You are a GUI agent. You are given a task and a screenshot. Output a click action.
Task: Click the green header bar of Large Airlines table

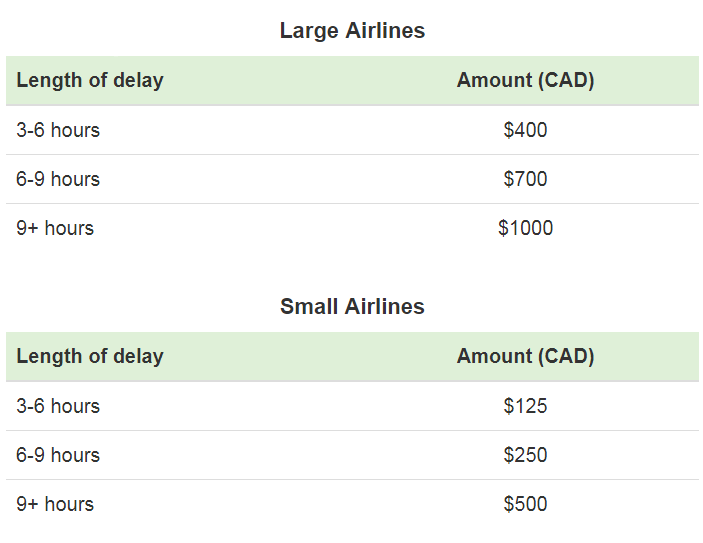300,81
